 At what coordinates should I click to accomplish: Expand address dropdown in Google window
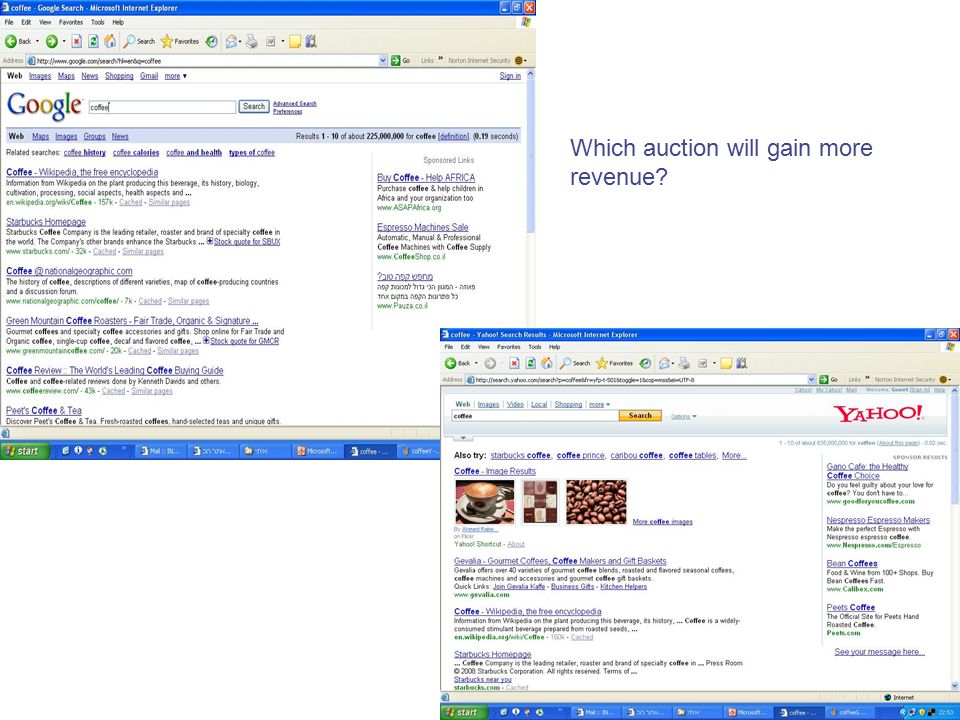tap(383, 60)
